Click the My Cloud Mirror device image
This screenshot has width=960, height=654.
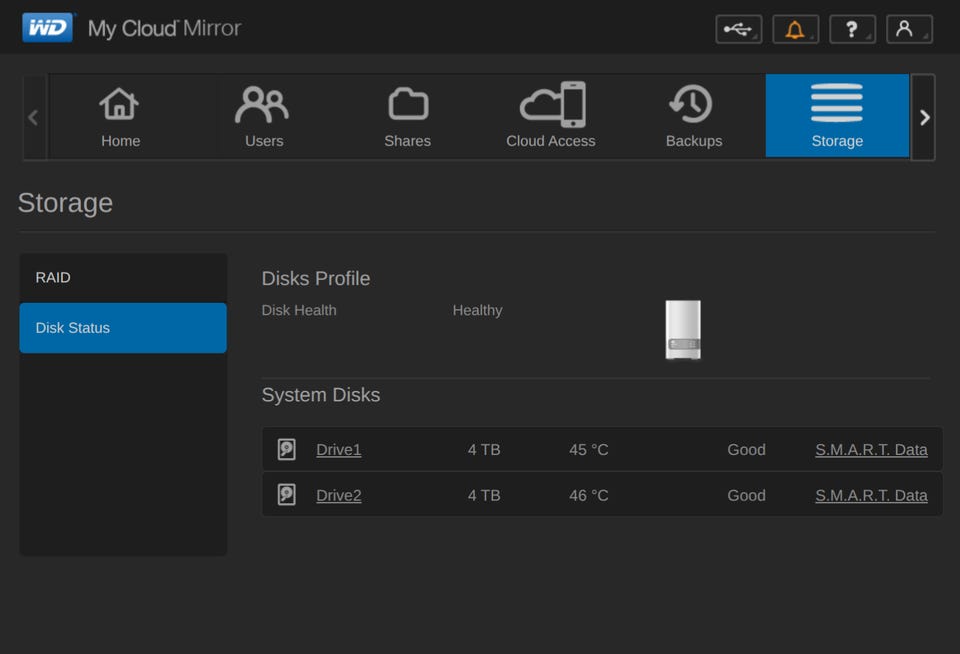click(x=683, y=329)
